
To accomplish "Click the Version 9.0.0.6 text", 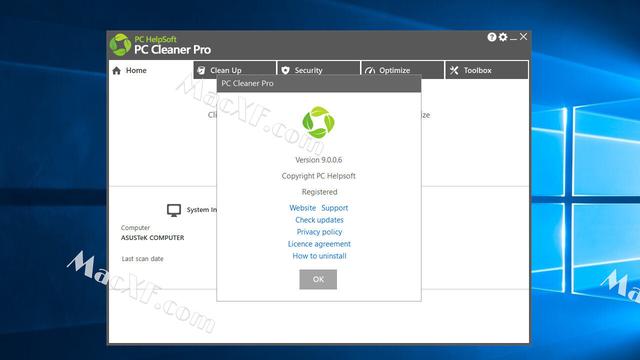I will (319, 160).
